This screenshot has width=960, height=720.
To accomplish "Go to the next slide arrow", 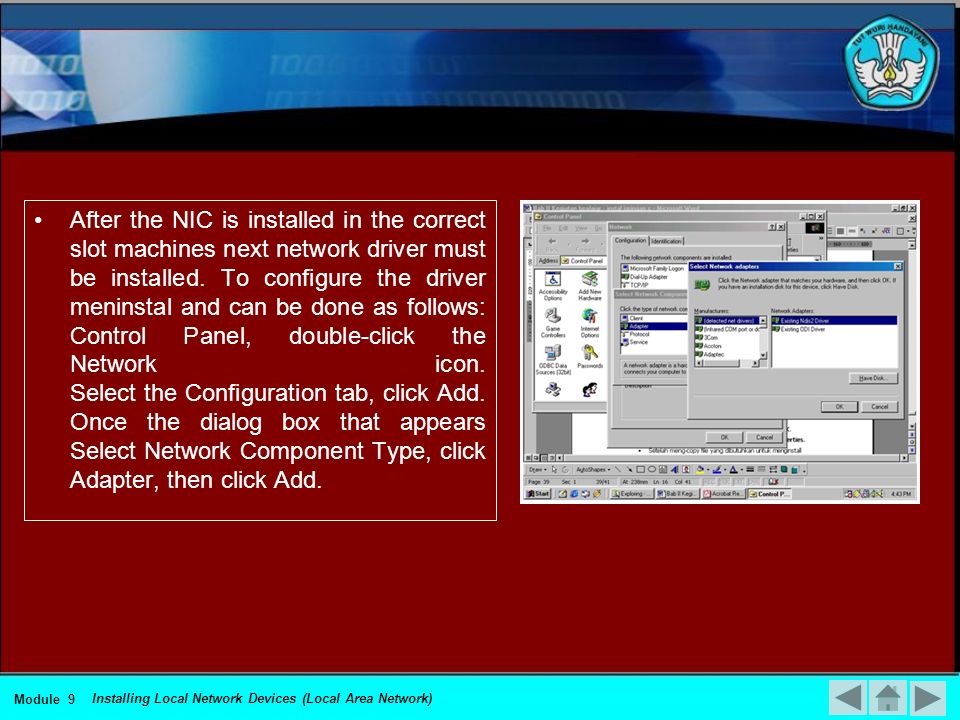I will pos(928,697).
